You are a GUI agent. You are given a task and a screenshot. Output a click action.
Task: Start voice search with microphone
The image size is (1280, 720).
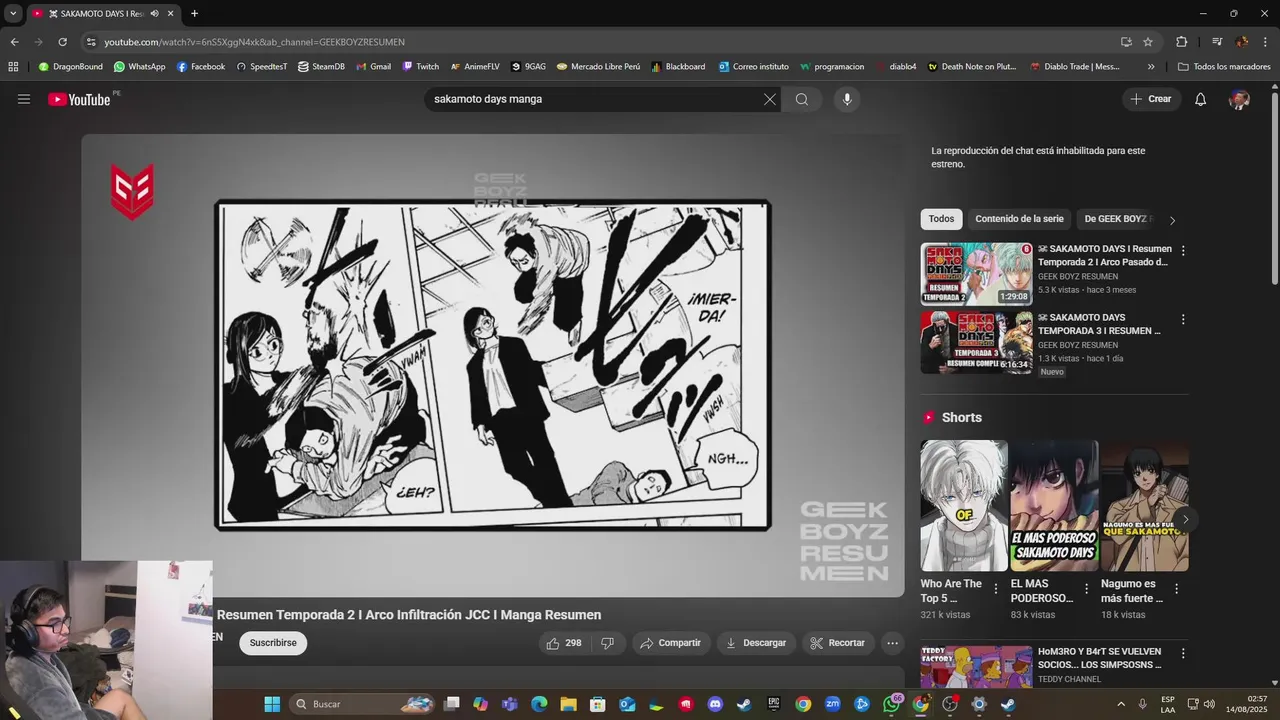pyautogui.click(x=847, y=99)
